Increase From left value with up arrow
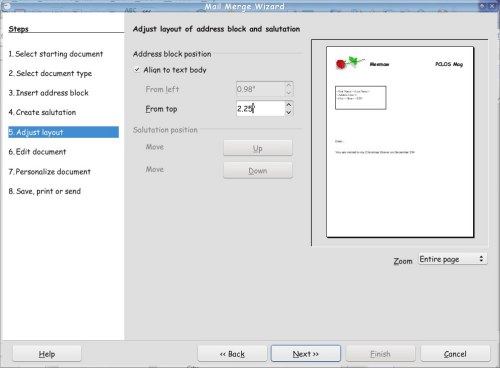The height and width of the screenshot is (368, 500). [289, 85]
